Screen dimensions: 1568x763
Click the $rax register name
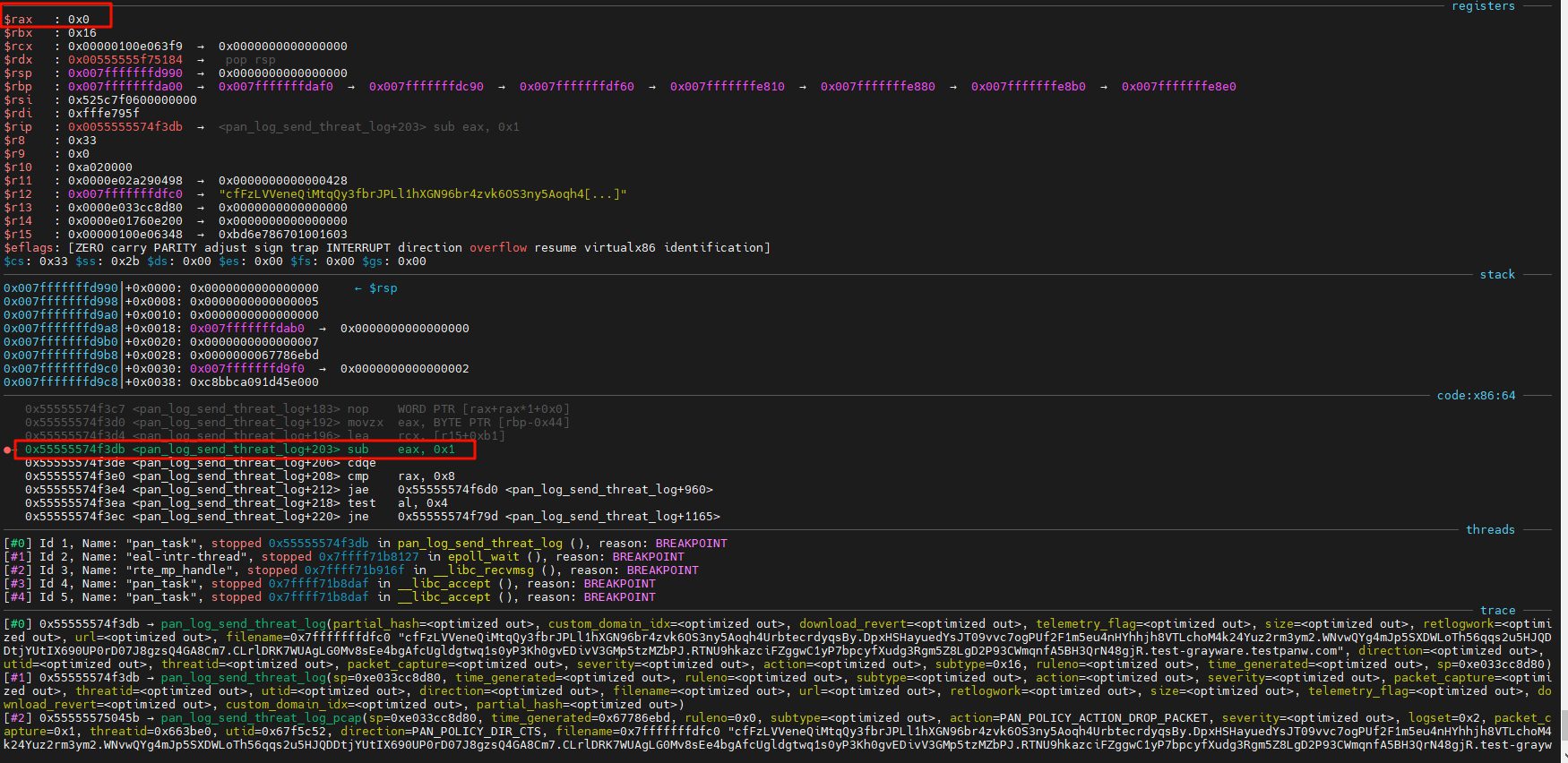tap(18, 19)
